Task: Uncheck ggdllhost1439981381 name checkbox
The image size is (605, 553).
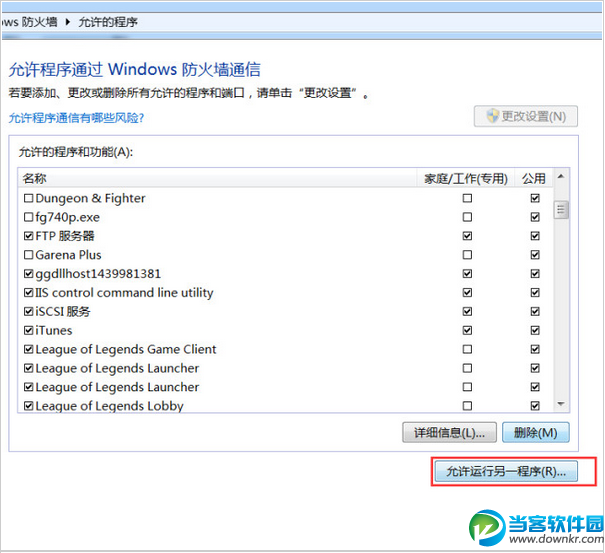Action: point(29,274)
